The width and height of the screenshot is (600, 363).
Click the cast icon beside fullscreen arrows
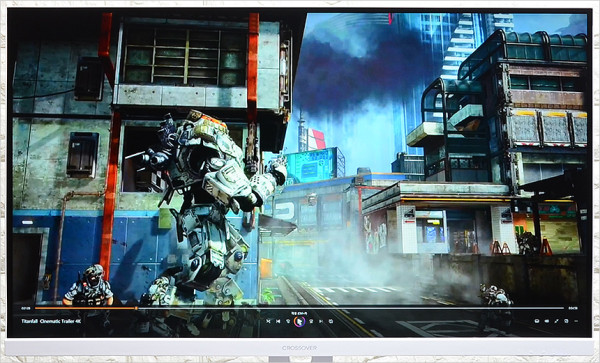click(566, 321)
